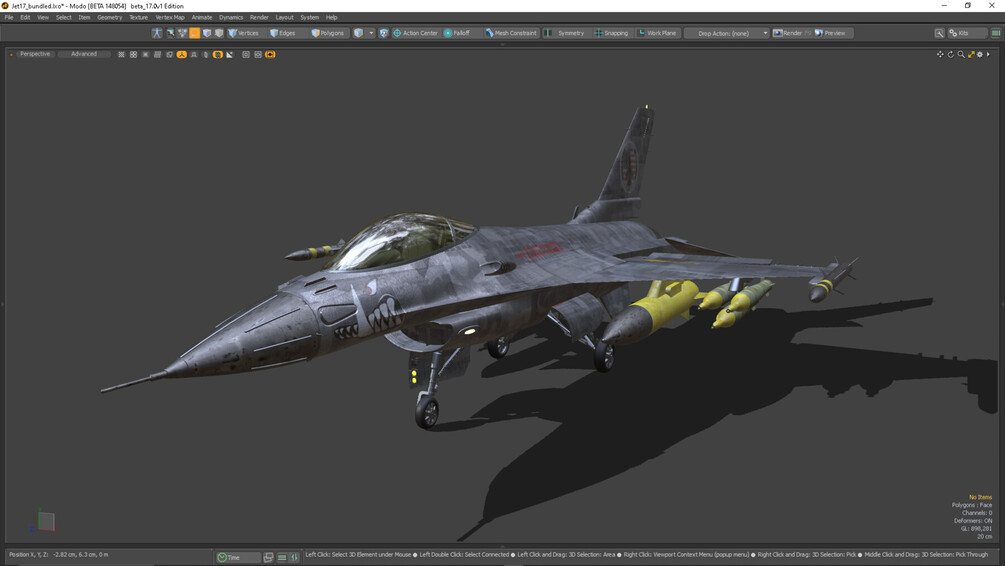The image size is (1005, 566).
Task: Click the Render button
Action: pos(788,33)
